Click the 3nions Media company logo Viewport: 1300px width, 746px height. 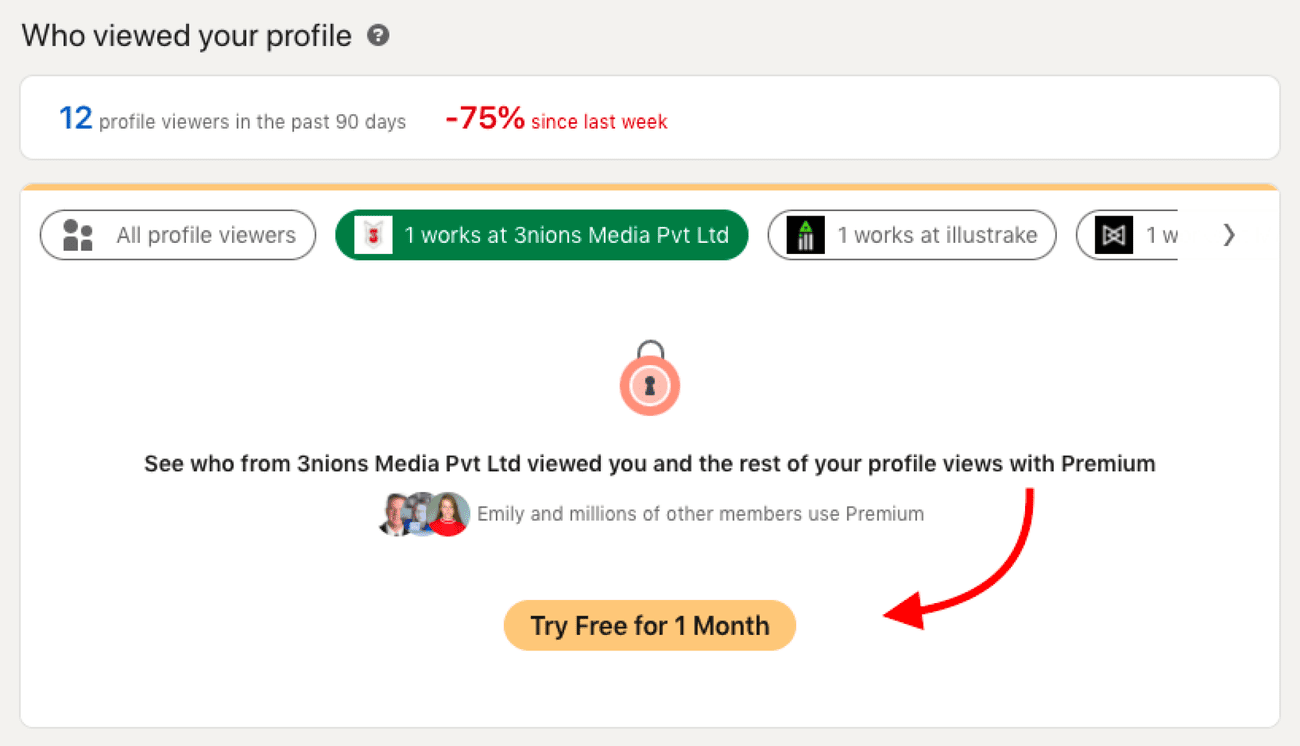(x=374, y=236)
